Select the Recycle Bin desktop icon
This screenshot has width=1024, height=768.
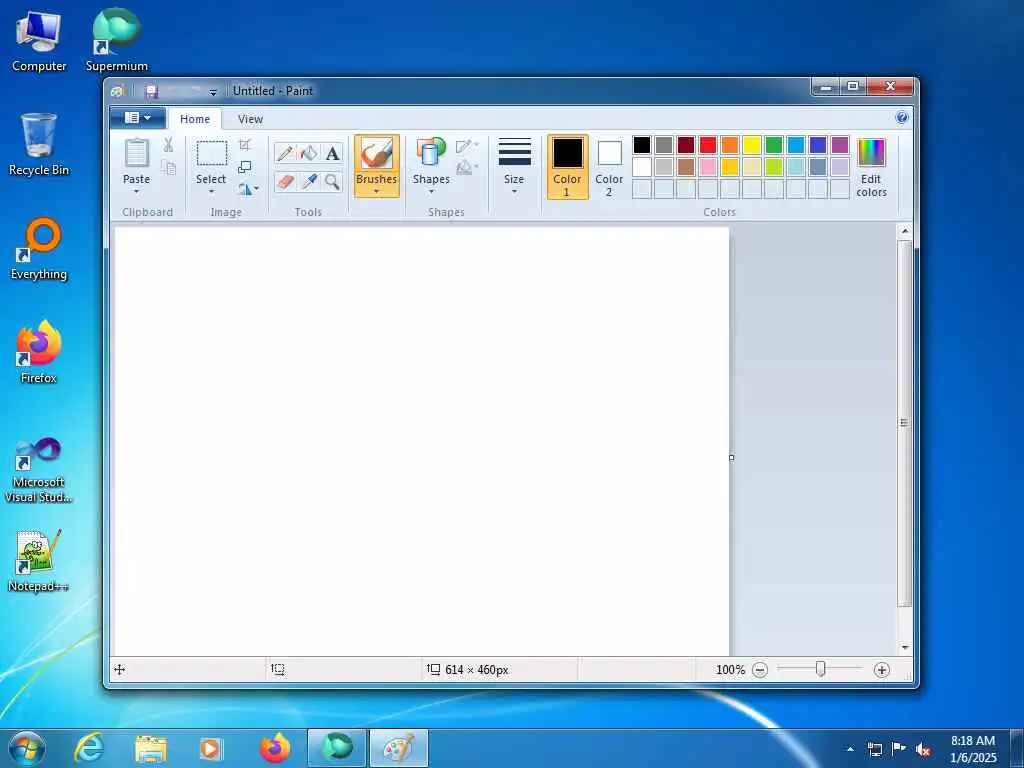point(39,144)
